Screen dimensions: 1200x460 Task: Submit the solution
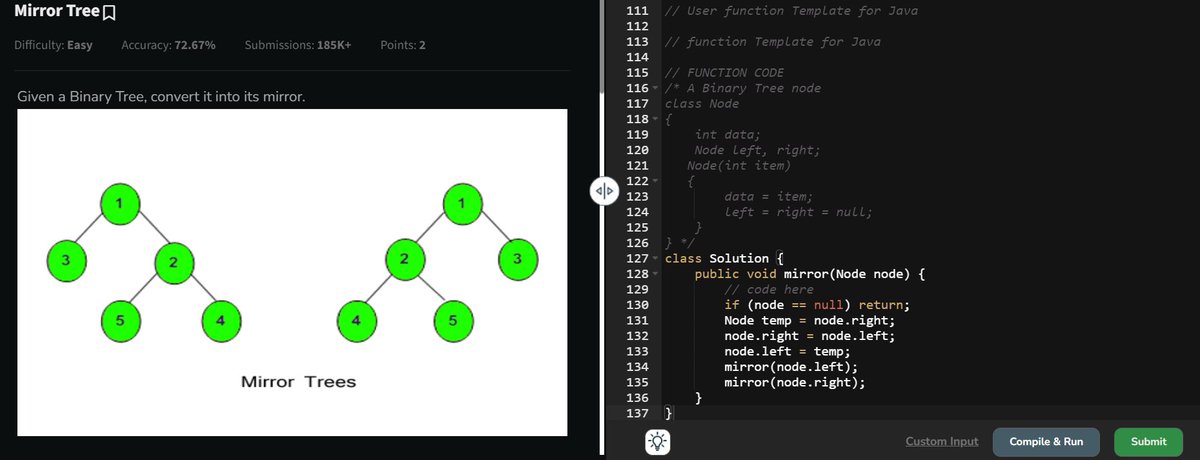tap(1148, 441)
